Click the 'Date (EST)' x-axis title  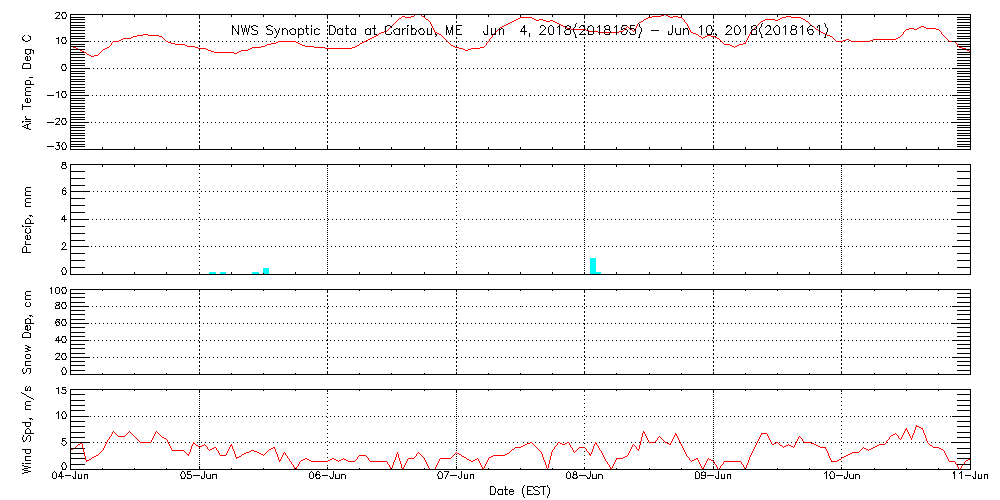[x=520, y=492]
